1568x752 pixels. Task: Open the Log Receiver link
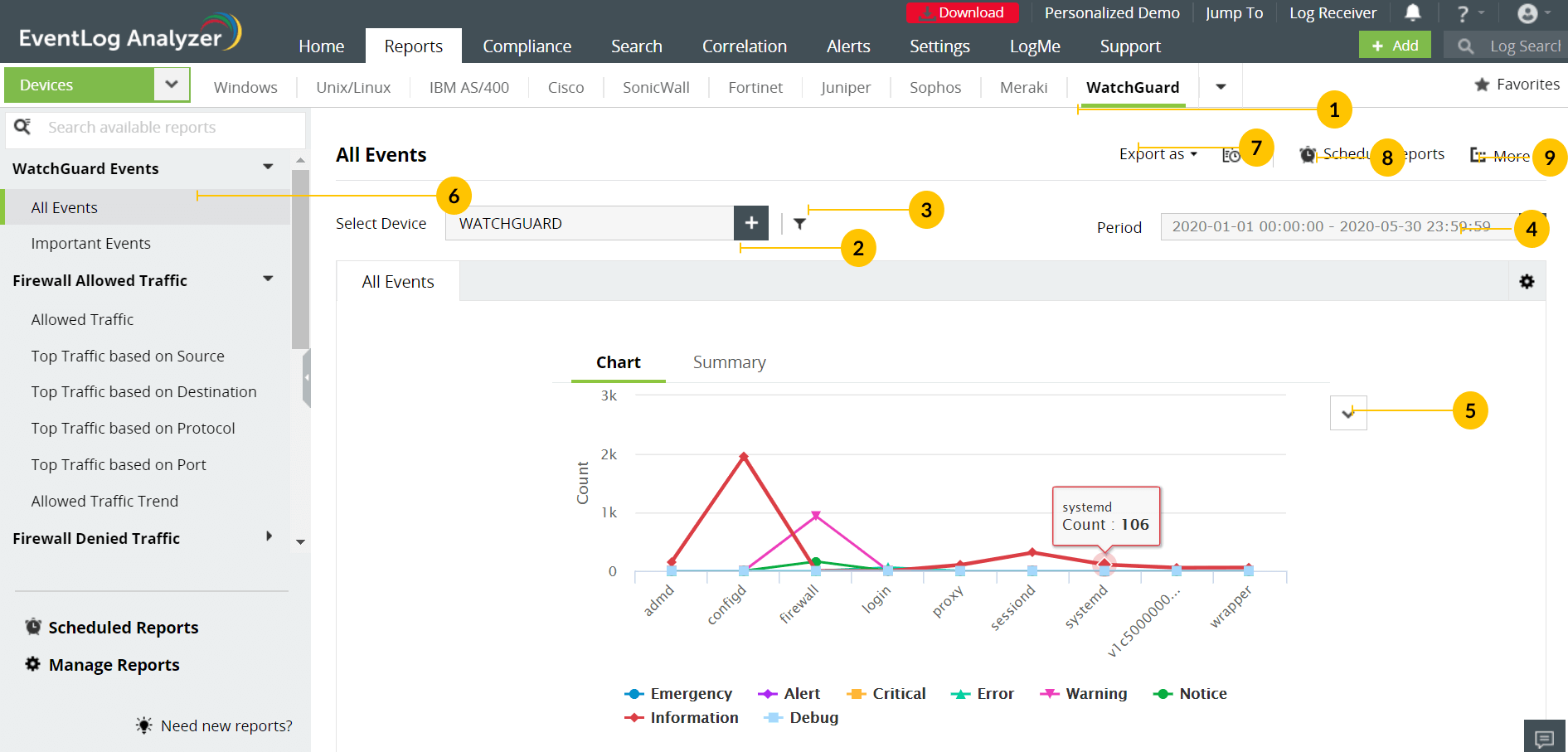1333,12
